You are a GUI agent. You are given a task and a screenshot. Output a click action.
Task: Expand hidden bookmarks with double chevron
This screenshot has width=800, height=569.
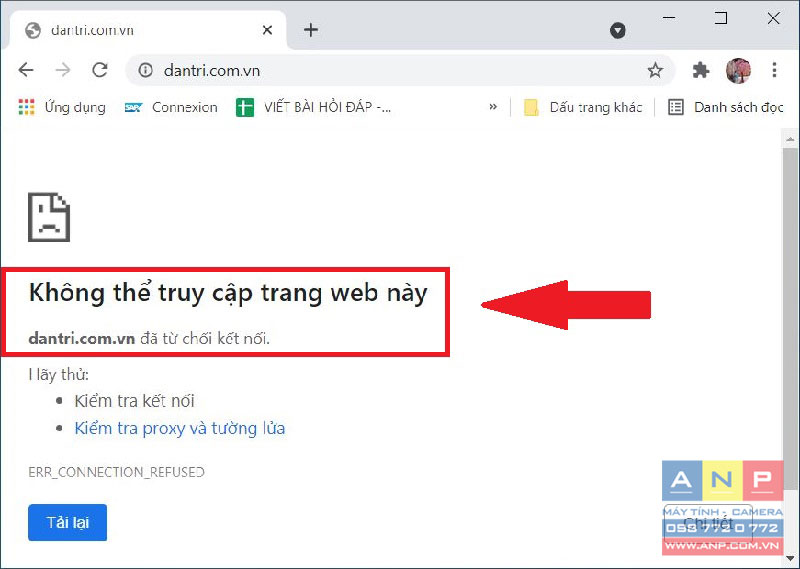coord(493,107)
